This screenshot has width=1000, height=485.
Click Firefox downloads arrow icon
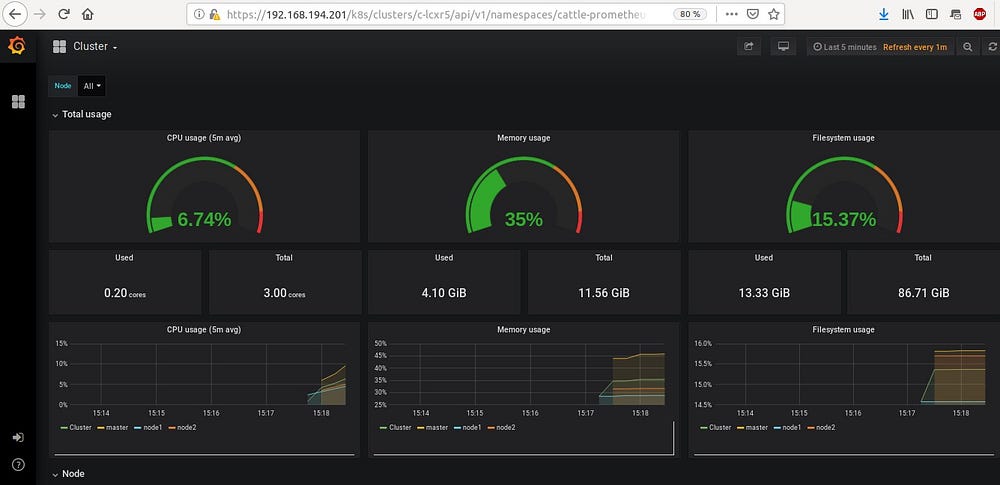point(883,14)
